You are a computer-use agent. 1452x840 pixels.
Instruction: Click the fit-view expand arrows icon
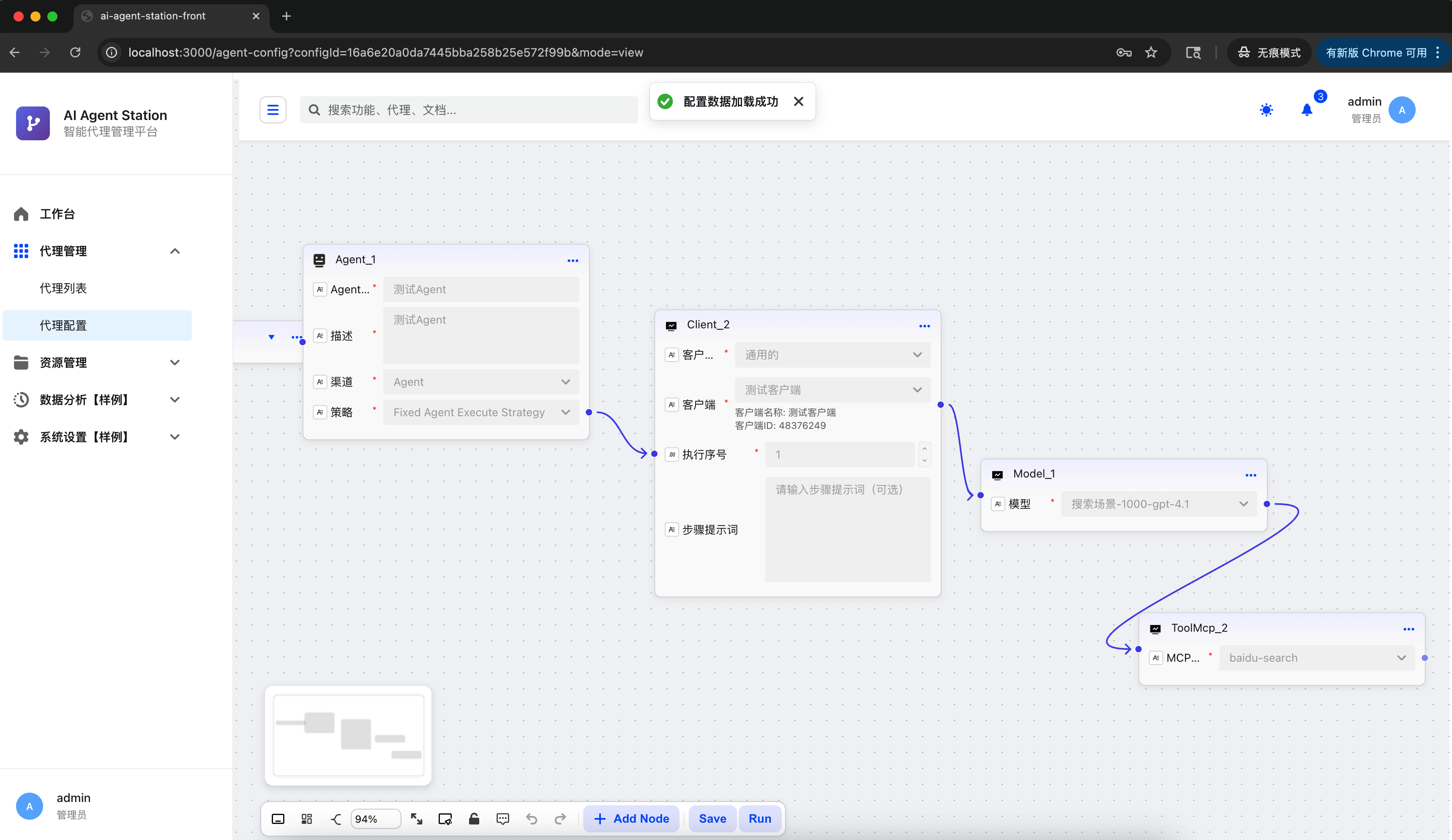point(417,819)
